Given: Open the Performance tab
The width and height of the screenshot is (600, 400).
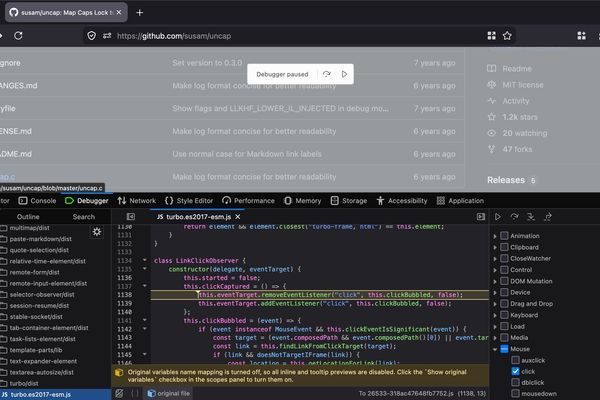Looking at the screenshot, I should click(248, 201).
